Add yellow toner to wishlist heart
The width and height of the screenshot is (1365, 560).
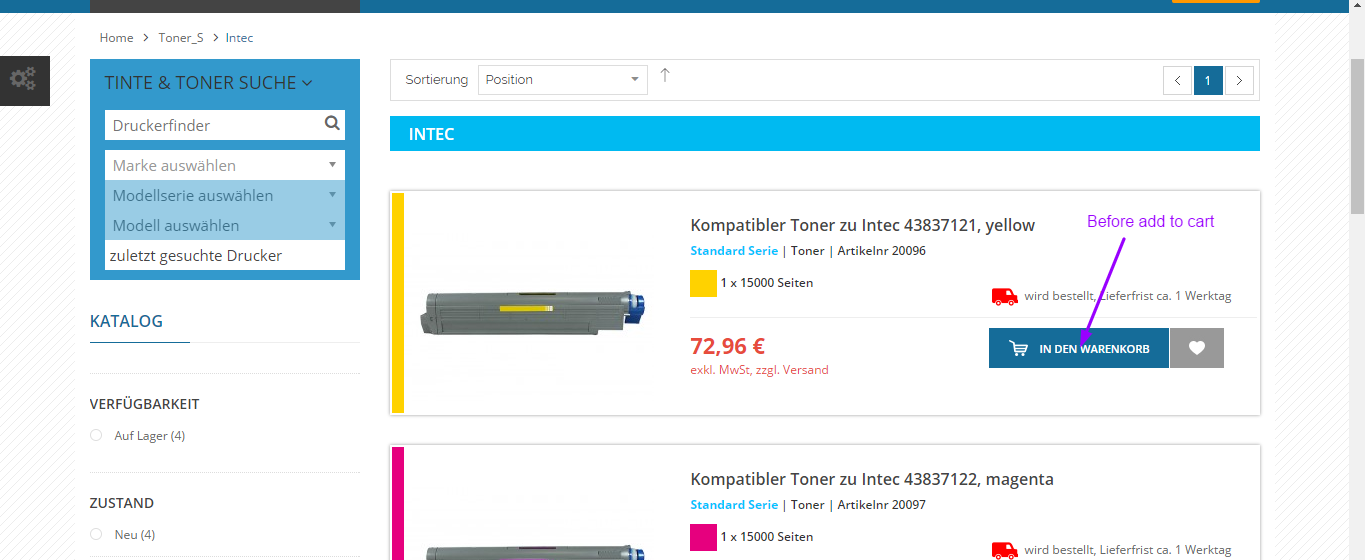(1197, 348)
